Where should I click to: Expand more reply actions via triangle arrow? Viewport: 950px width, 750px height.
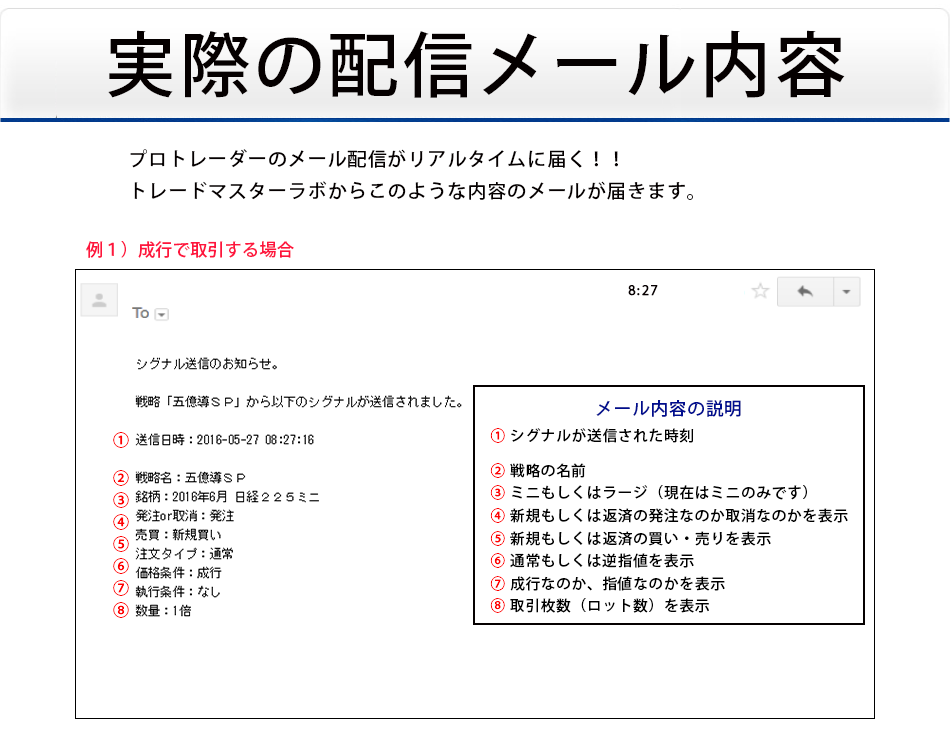click(846, 291)
